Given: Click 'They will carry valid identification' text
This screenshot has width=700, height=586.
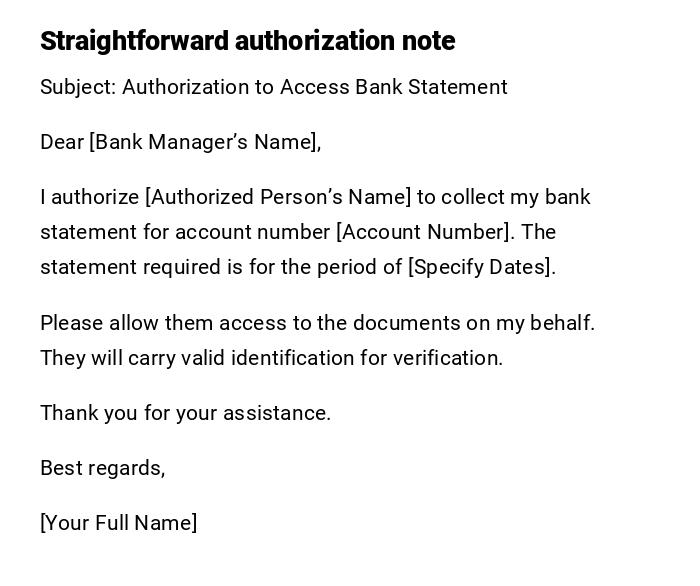Looking at the screenshot, I should point(196,358).
